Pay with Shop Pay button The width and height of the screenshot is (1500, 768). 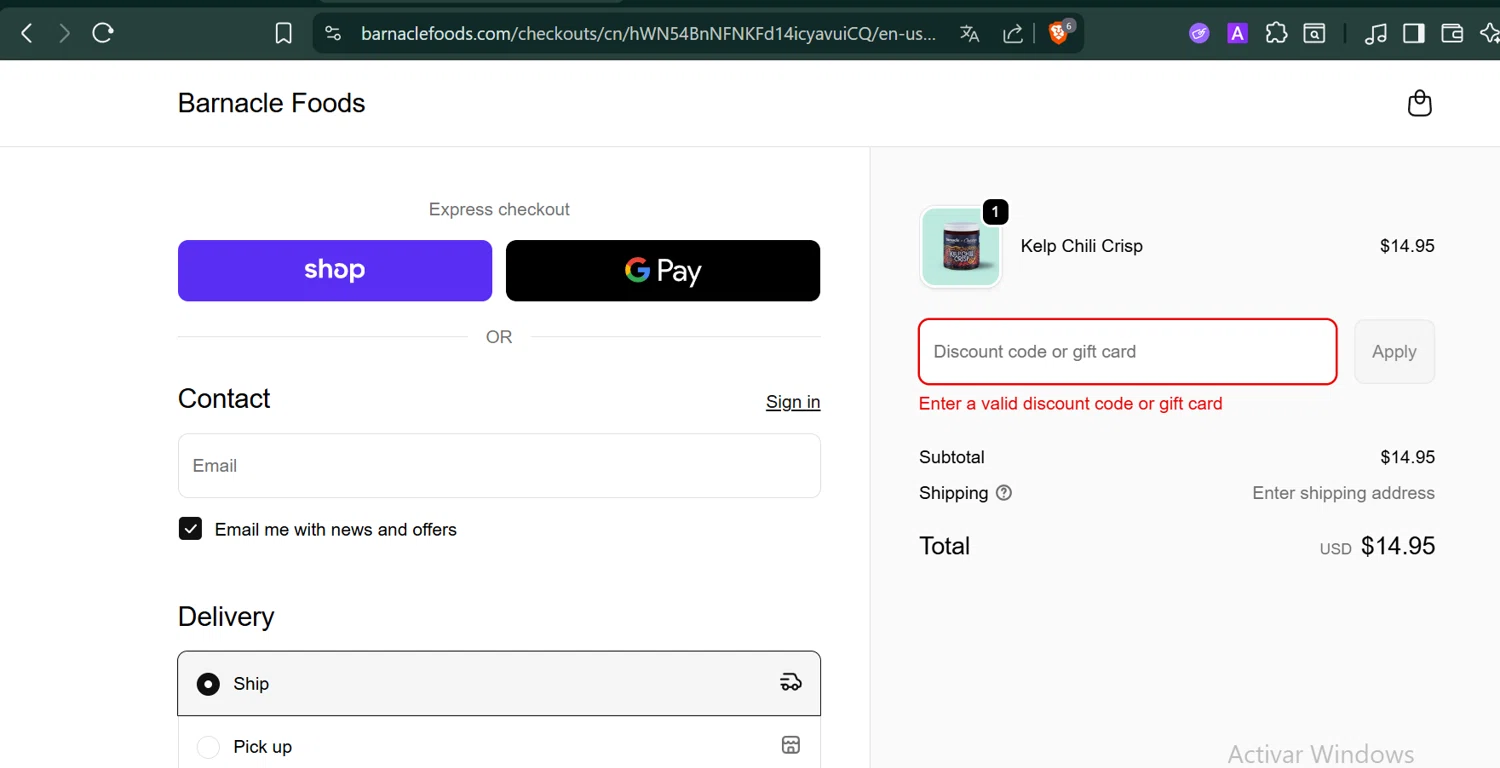pyautogui.click(x=335, y=270)
